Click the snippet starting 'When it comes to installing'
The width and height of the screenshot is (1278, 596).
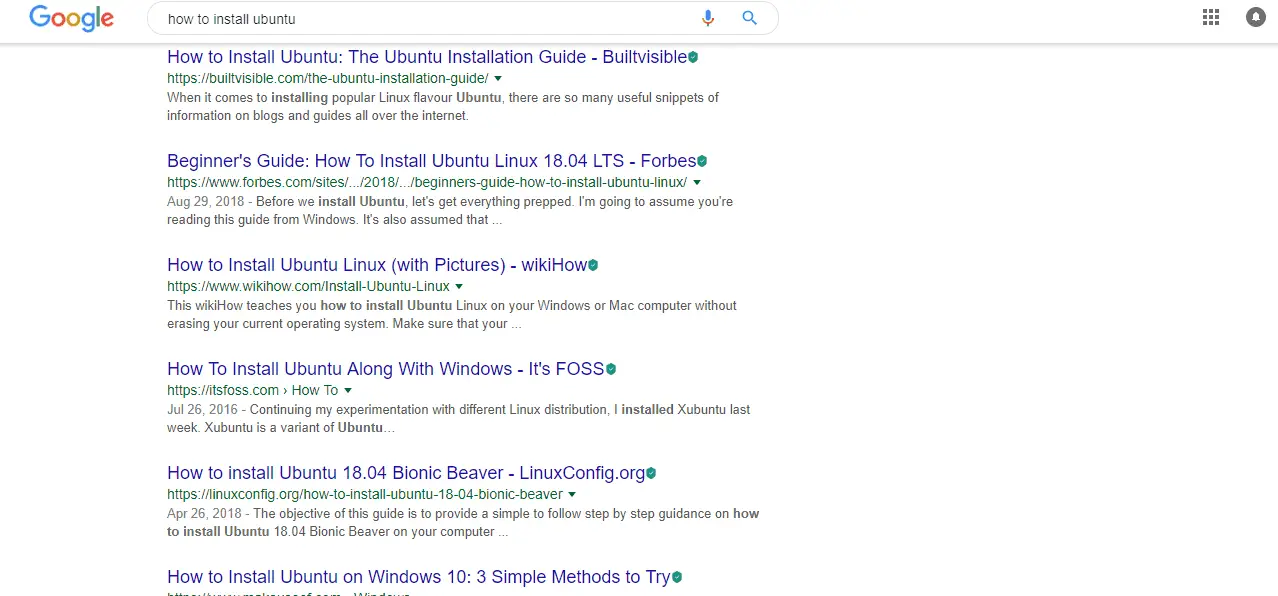tap(443, 107)
